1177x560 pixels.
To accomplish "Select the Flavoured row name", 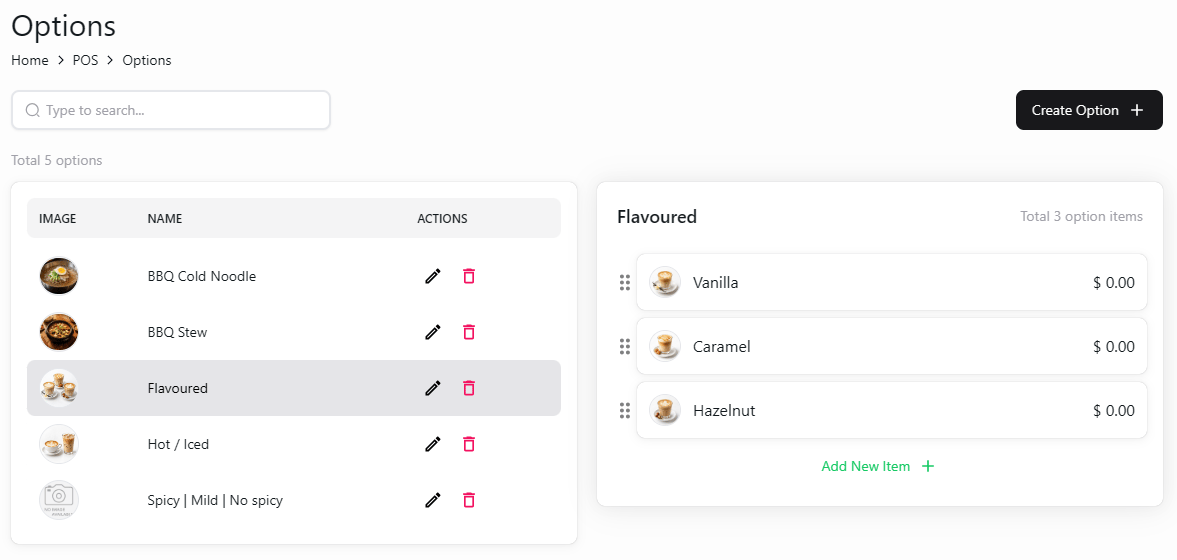I will click(178, 388).
